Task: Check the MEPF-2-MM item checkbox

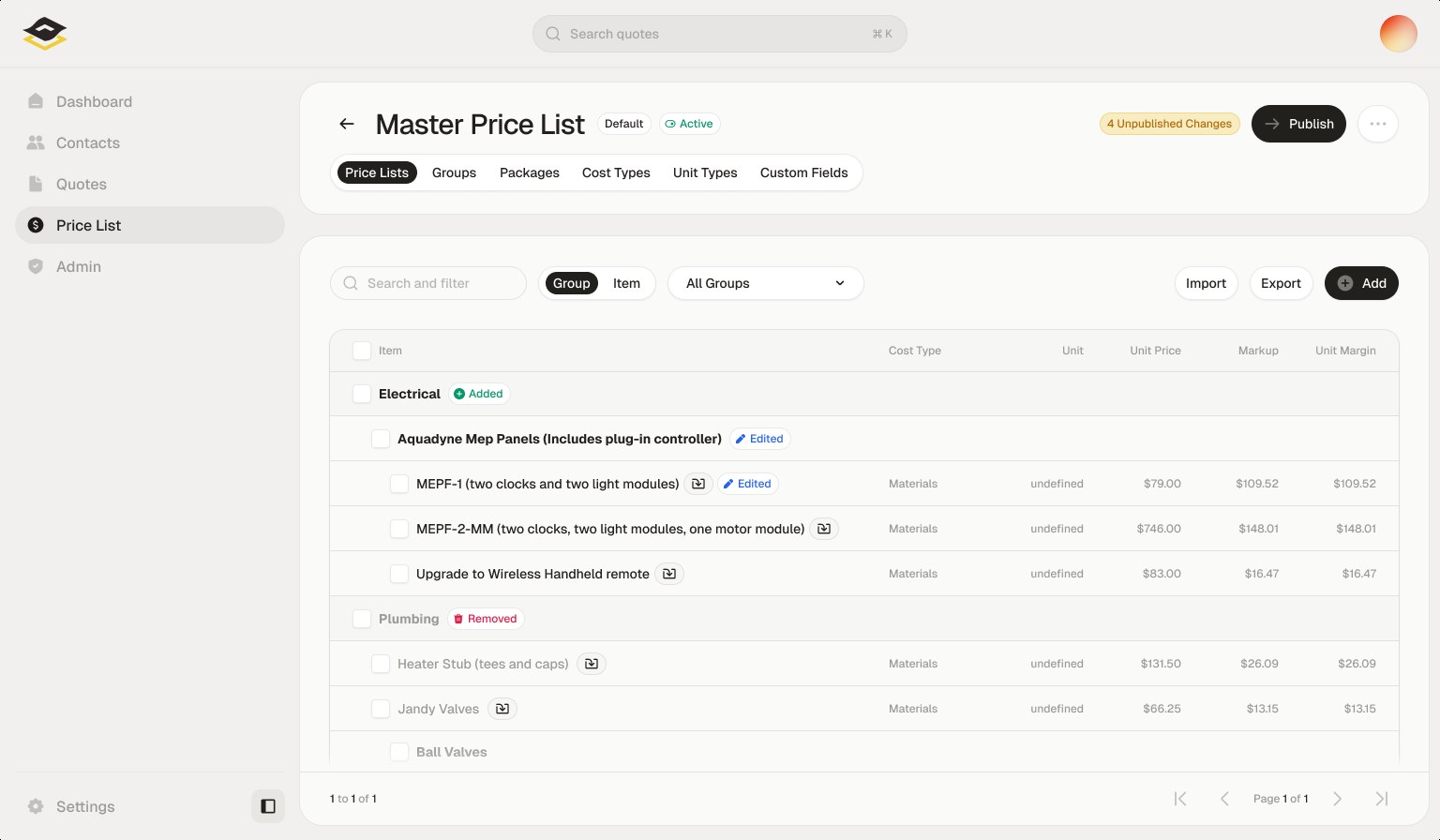Action: (399, 529)
